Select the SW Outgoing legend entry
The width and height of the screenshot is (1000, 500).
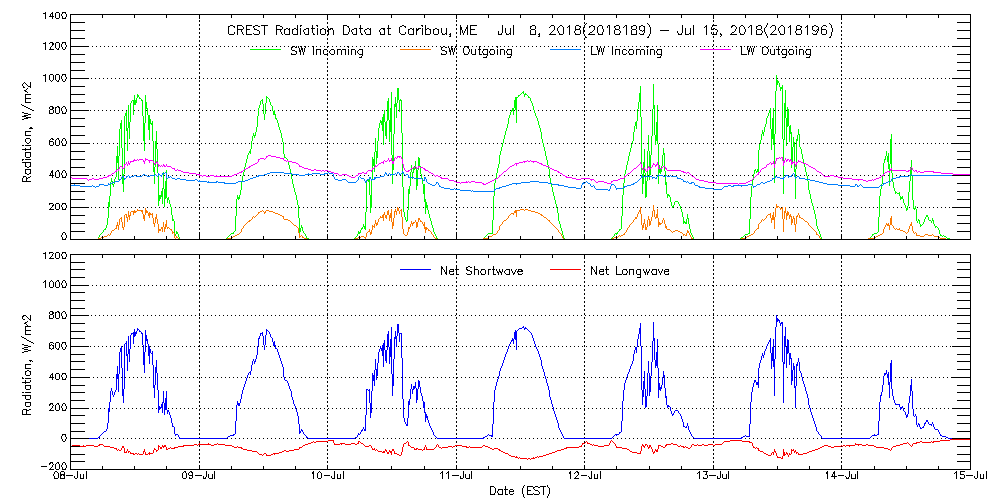(476, 51)
